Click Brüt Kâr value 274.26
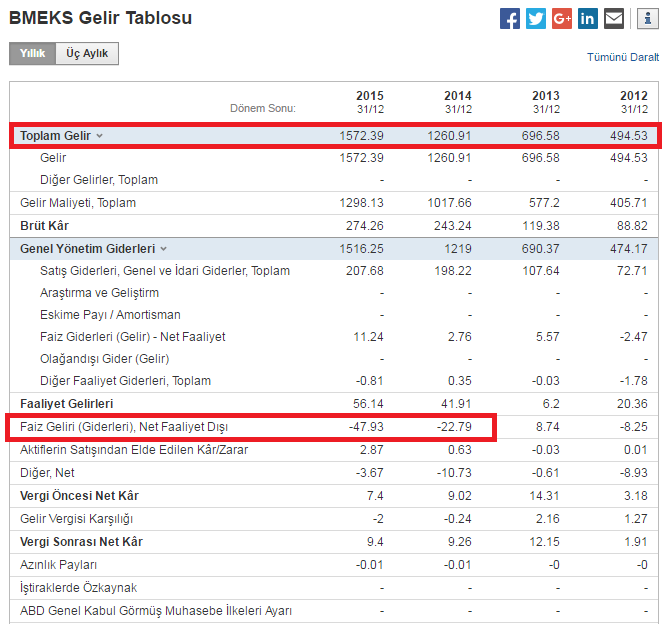This screenshot has height=624, width=669. point(365,226)
